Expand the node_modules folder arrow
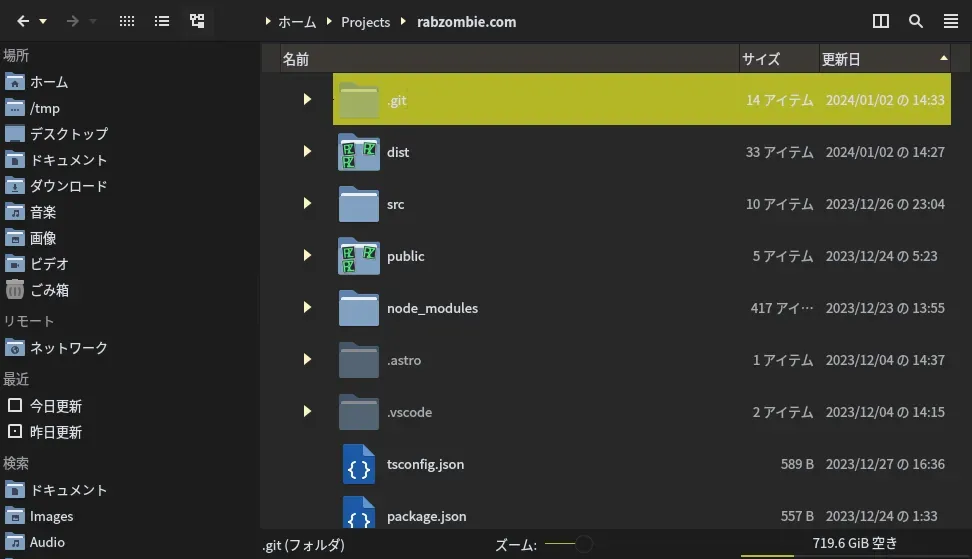This screenshot has width=972, height=559. click(x=307, y=307)
